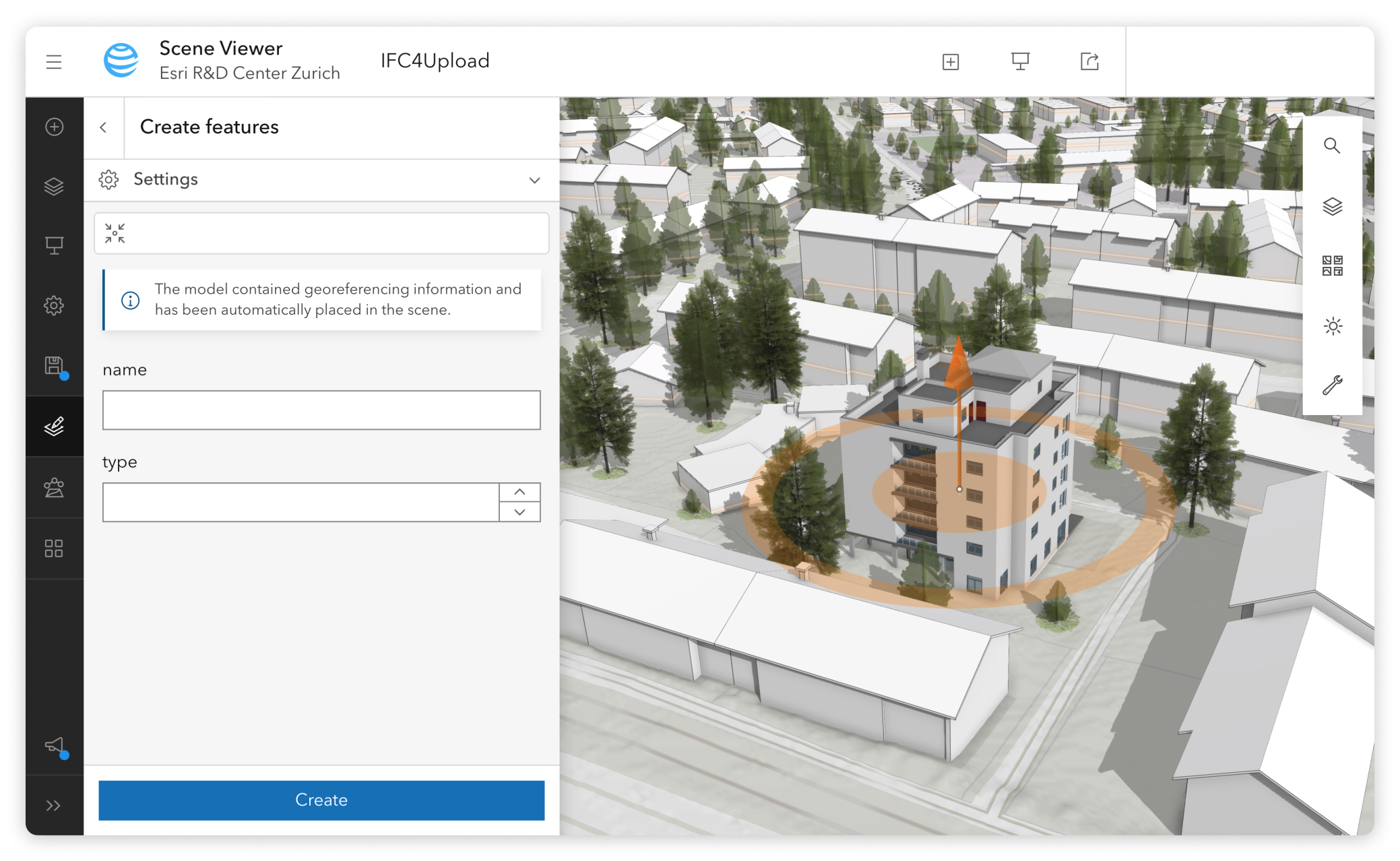1400x861 pixels.
Task: Open the hamburger menu in the top-left corner
Action: [x=54, y=61]
